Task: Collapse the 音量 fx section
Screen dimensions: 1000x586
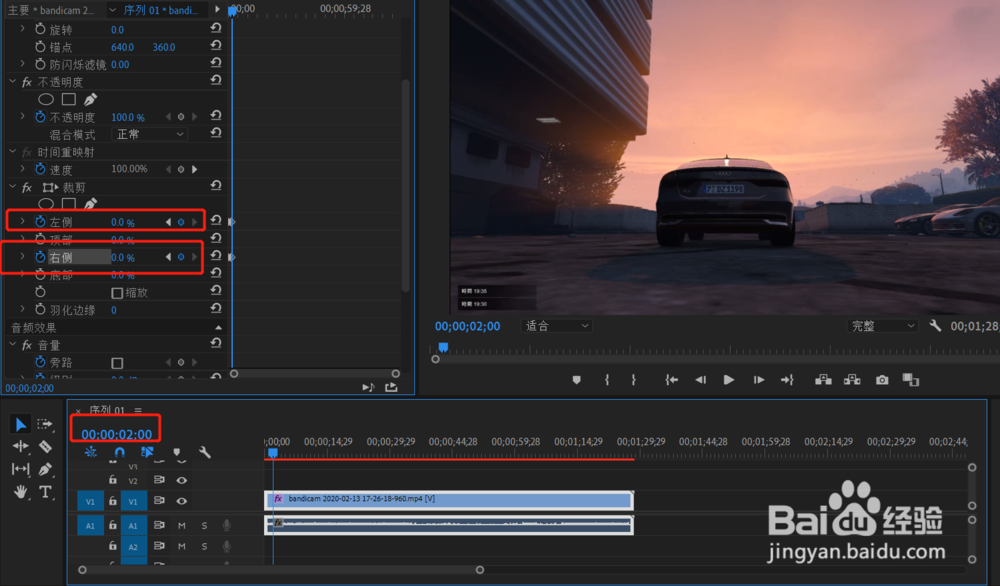Action: tap(12, 344)
